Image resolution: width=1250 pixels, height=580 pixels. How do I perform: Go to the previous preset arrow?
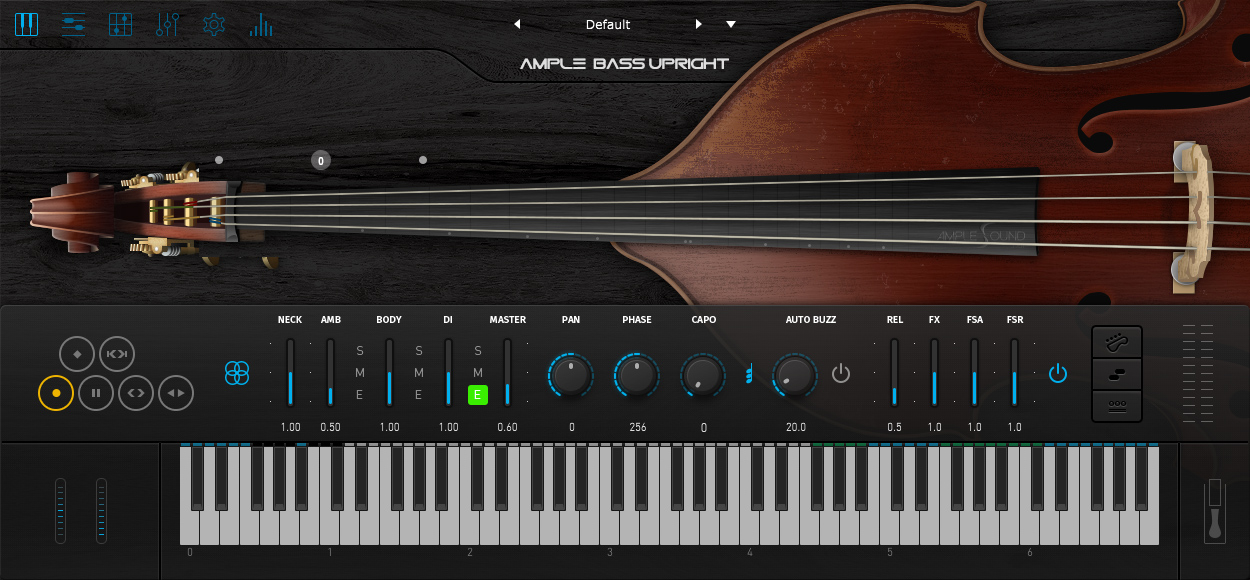517,24
